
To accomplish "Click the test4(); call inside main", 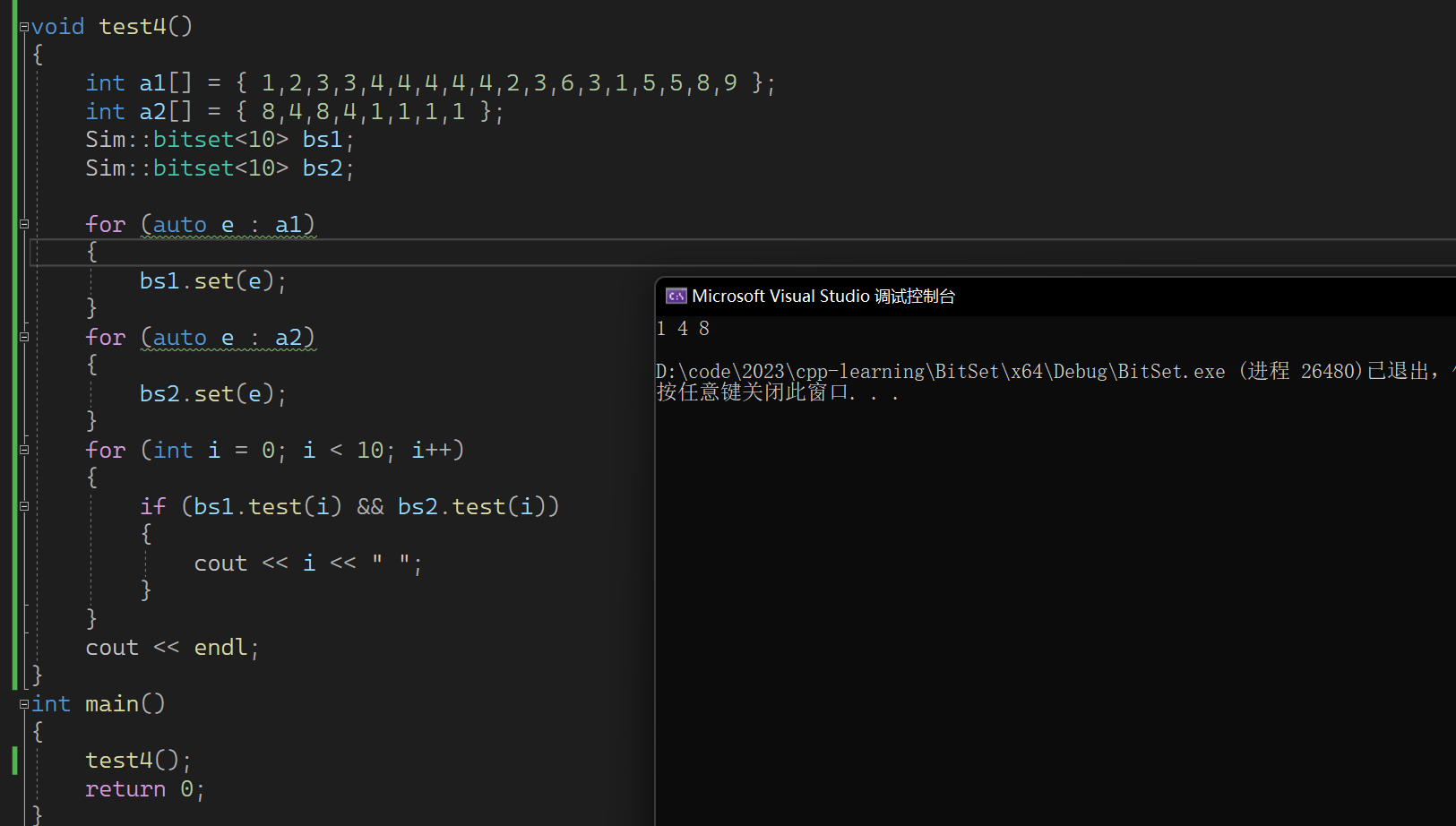I will [138, 761].
